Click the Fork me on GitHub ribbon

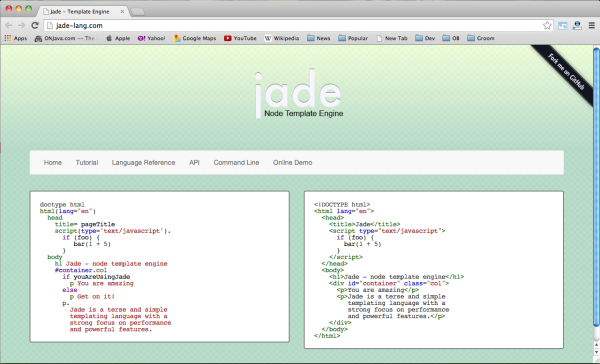(566, 72)
